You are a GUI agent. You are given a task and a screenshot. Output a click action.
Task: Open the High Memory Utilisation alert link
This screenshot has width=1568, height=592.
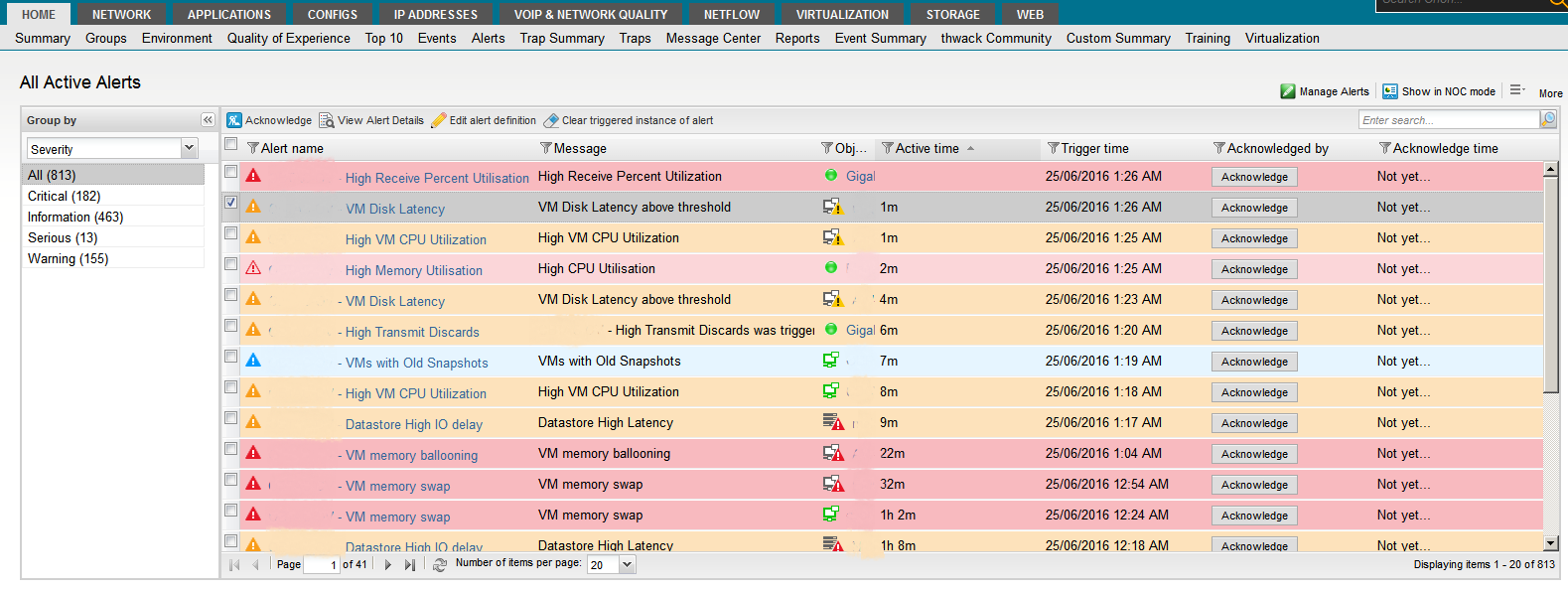[x=414, y=271]
